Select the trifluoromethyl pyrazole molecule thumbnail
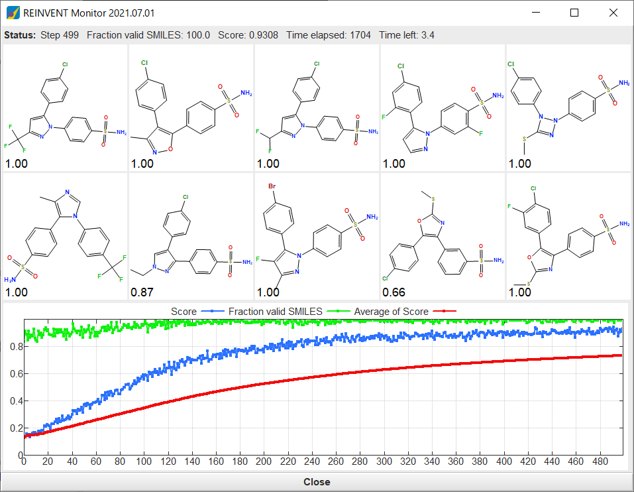634x492 pixels. point(65,108)
